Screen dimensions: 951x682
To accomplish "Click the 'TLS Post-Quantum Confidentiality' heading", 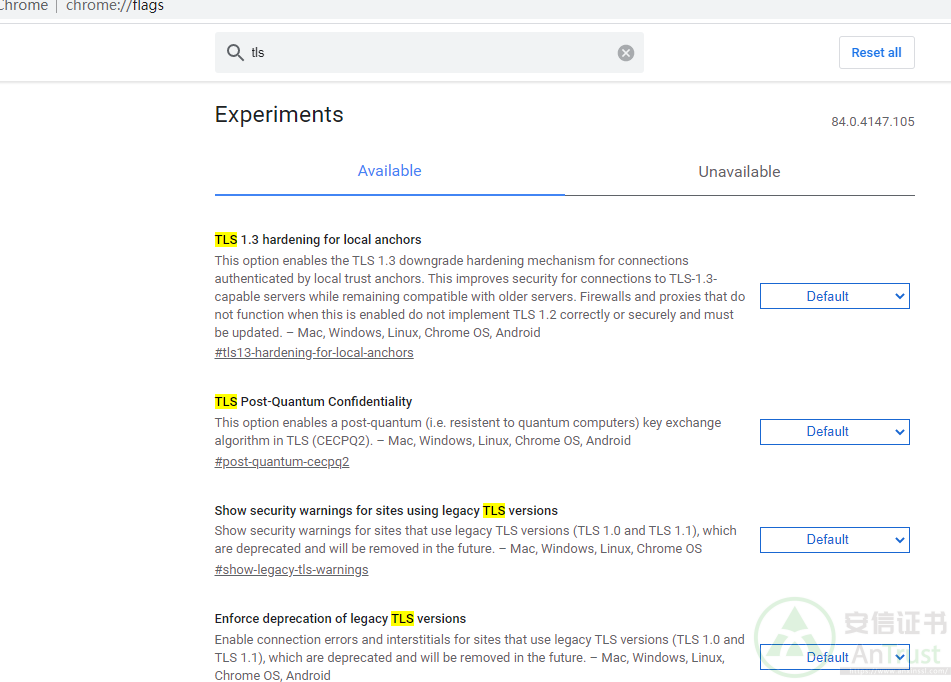I will pyautogui.click(x=313, y=402).
